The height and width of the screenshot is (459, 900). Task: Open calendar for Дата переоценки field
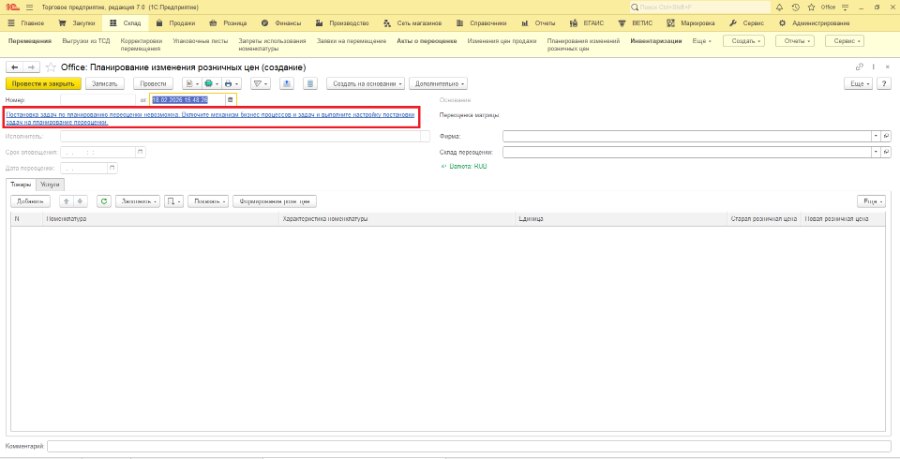pos(112,168)
